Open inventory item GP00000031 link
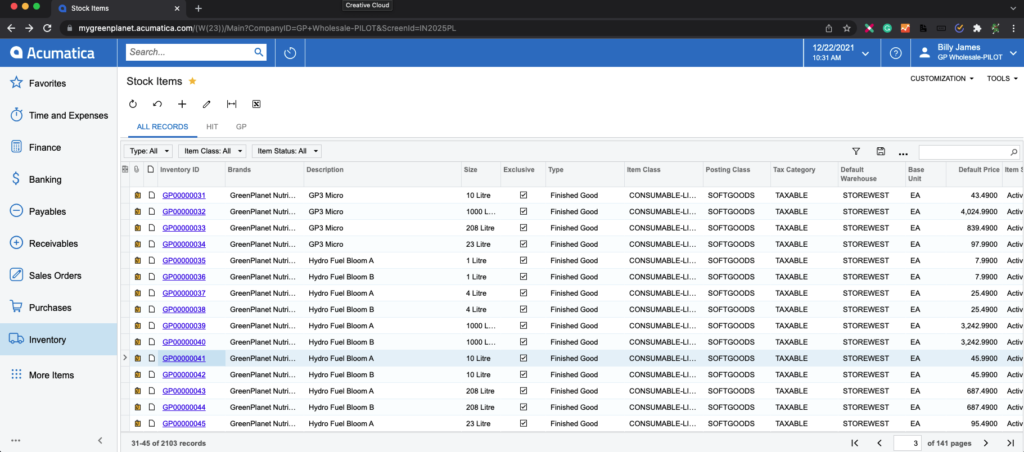Image resolution: width=1024 pixels, height=452 pixels. pyautogui.click(x=184, y=195)
